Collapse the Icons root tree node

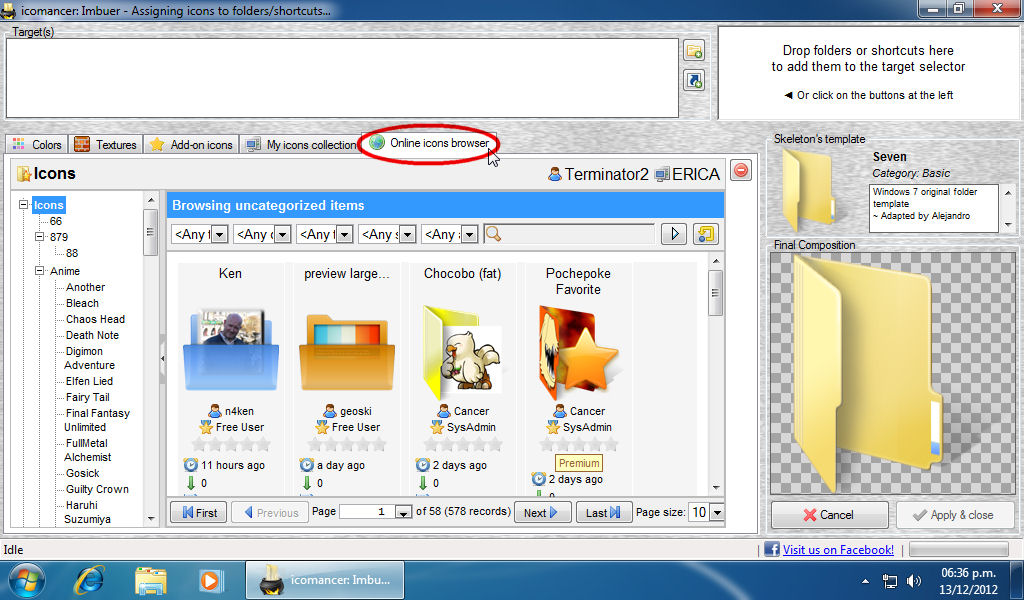click(x=24, y=205)
